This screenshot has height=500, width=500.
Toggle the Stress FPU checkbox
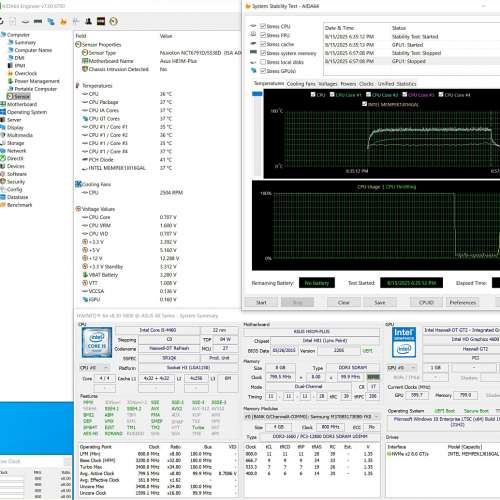263,35
